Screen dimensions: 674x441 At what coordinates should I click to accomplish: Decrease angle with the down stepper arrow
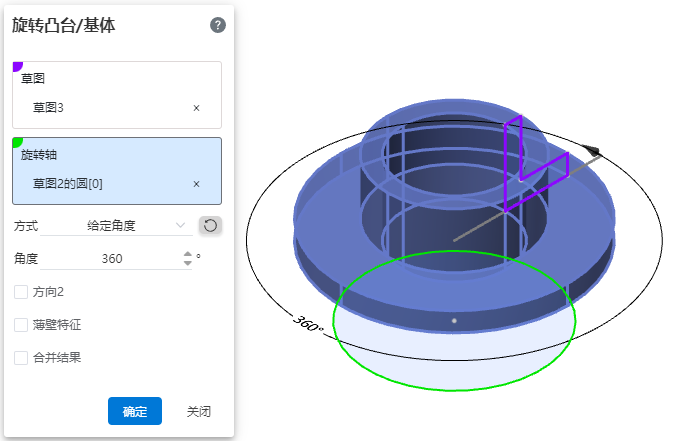pyautogui.click(x=187, y=263)
